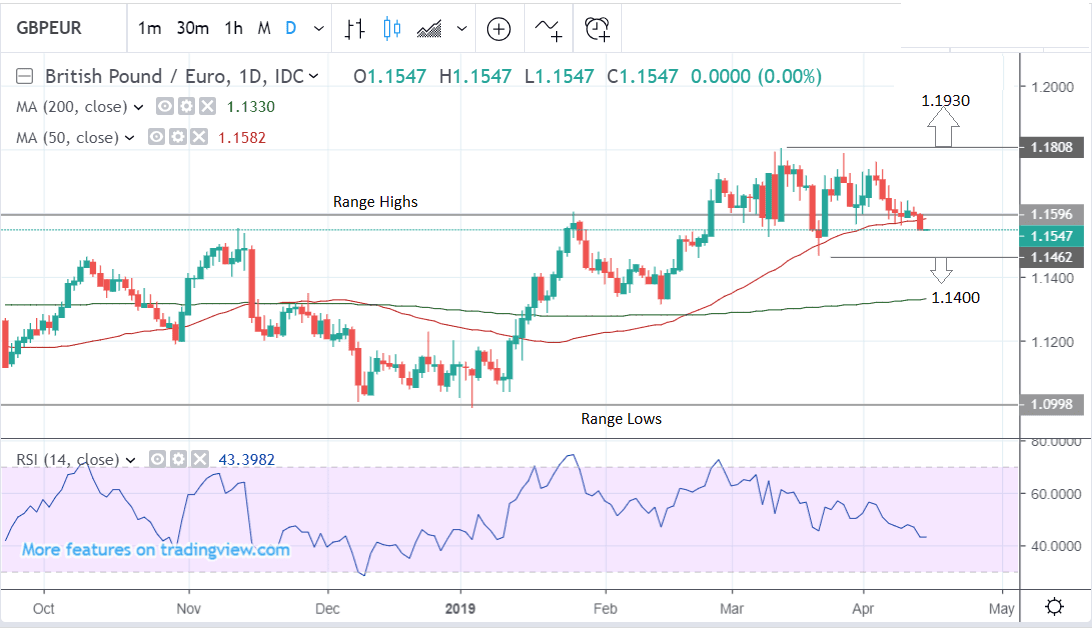Select the 1m timeframe
Screen dimensions: 1092x630
coord(149,29)
